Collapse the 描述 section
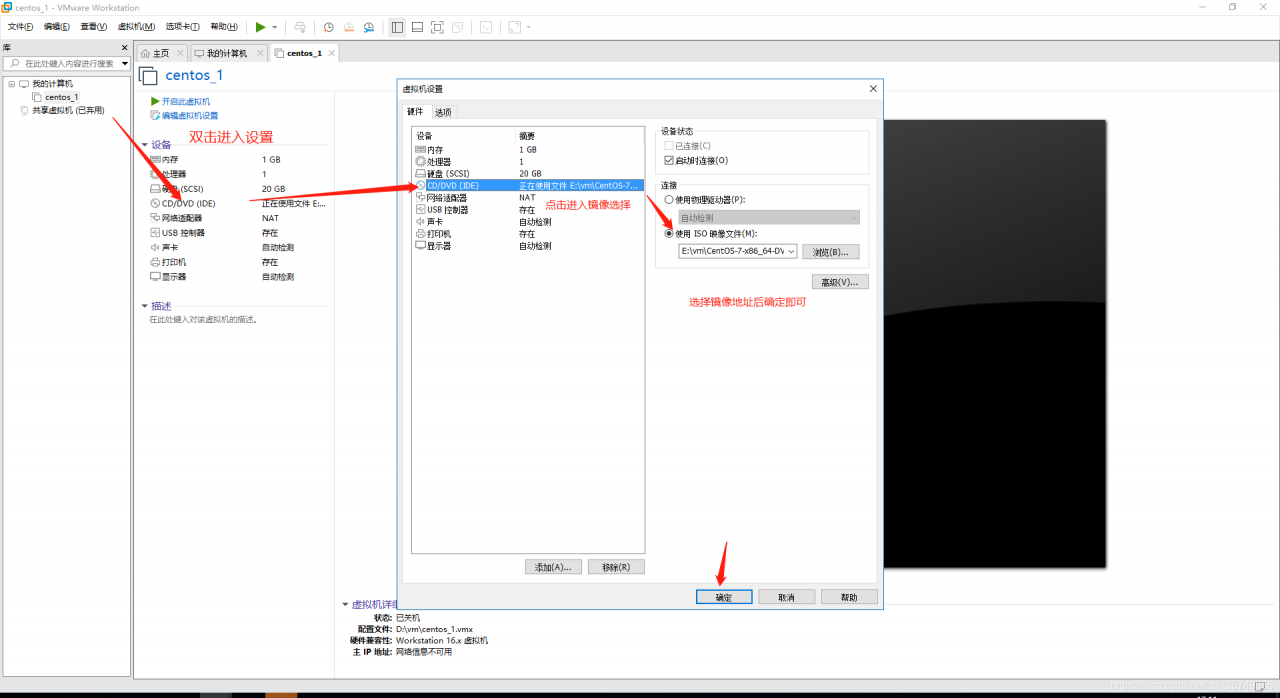1280x698 pixels. (x=144, y=306)
